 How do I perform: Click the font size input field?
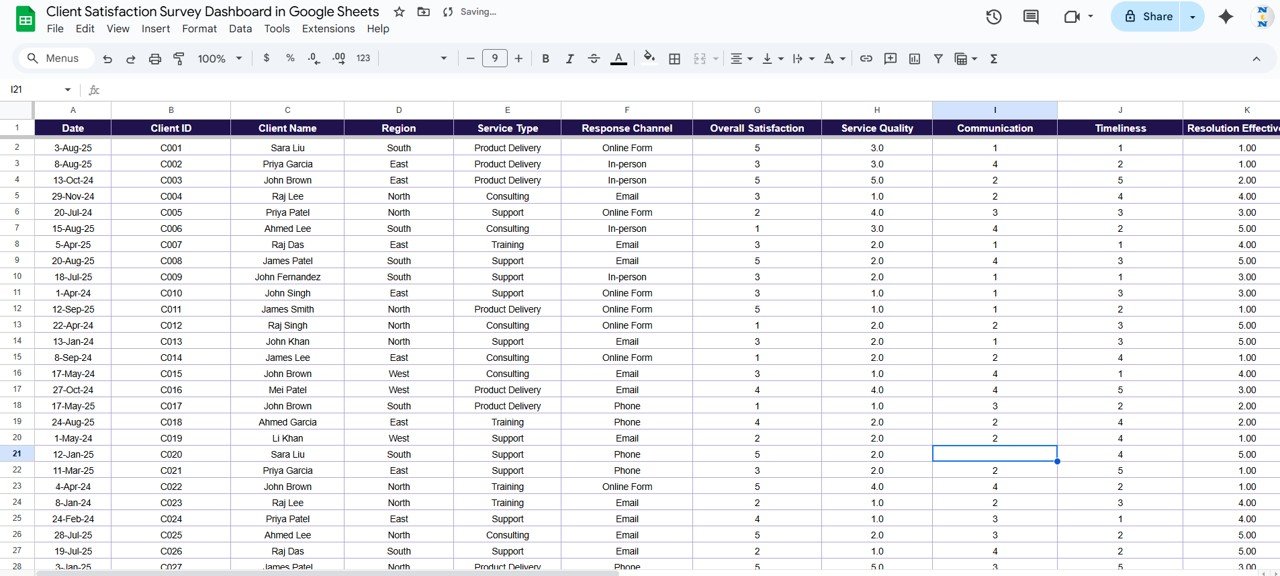(494, 59)
